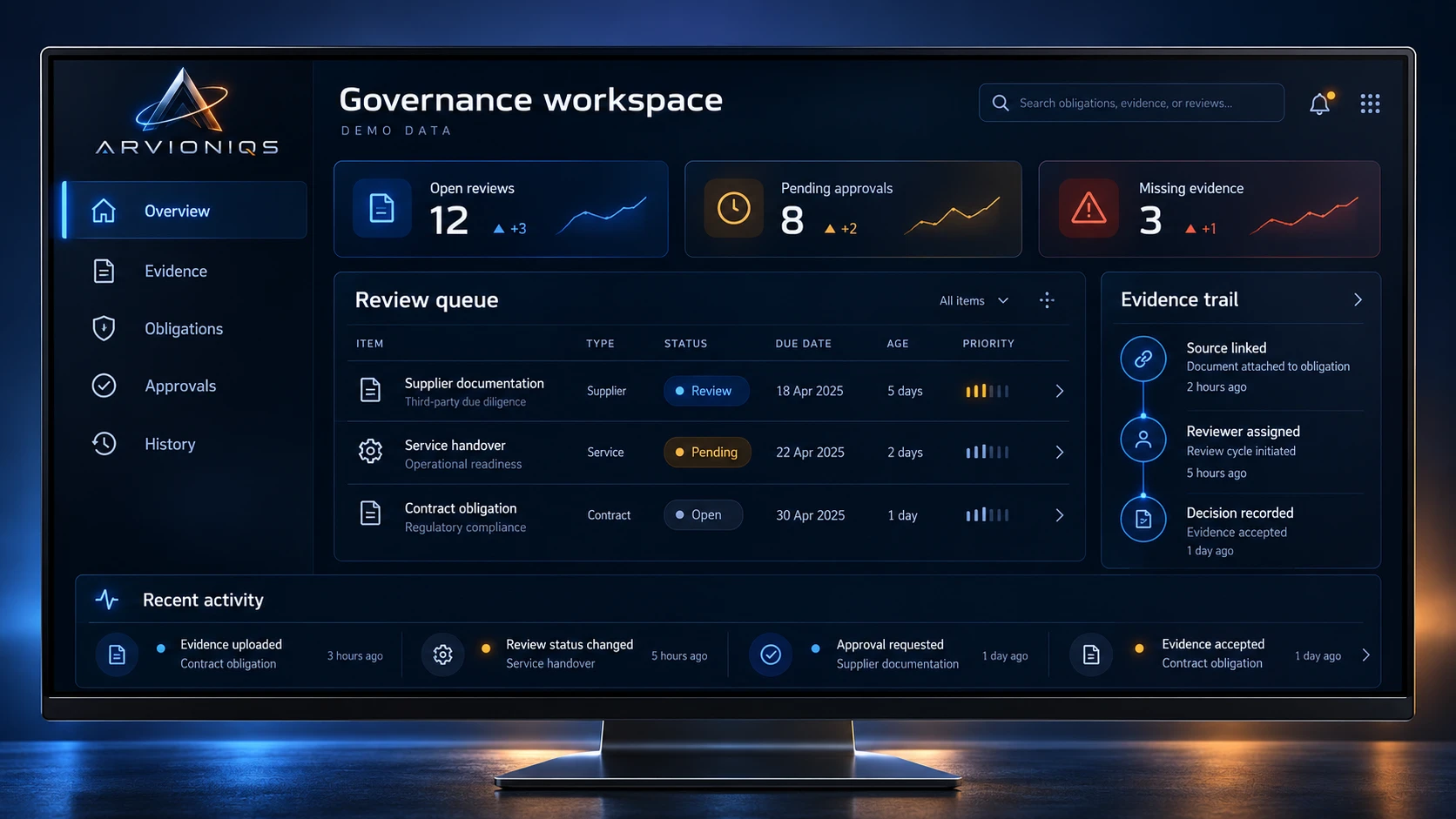This screenshot has height=819, width=1456.
Task: Expand the Supplier documentation row chevron
Action: click(1060, 391)
